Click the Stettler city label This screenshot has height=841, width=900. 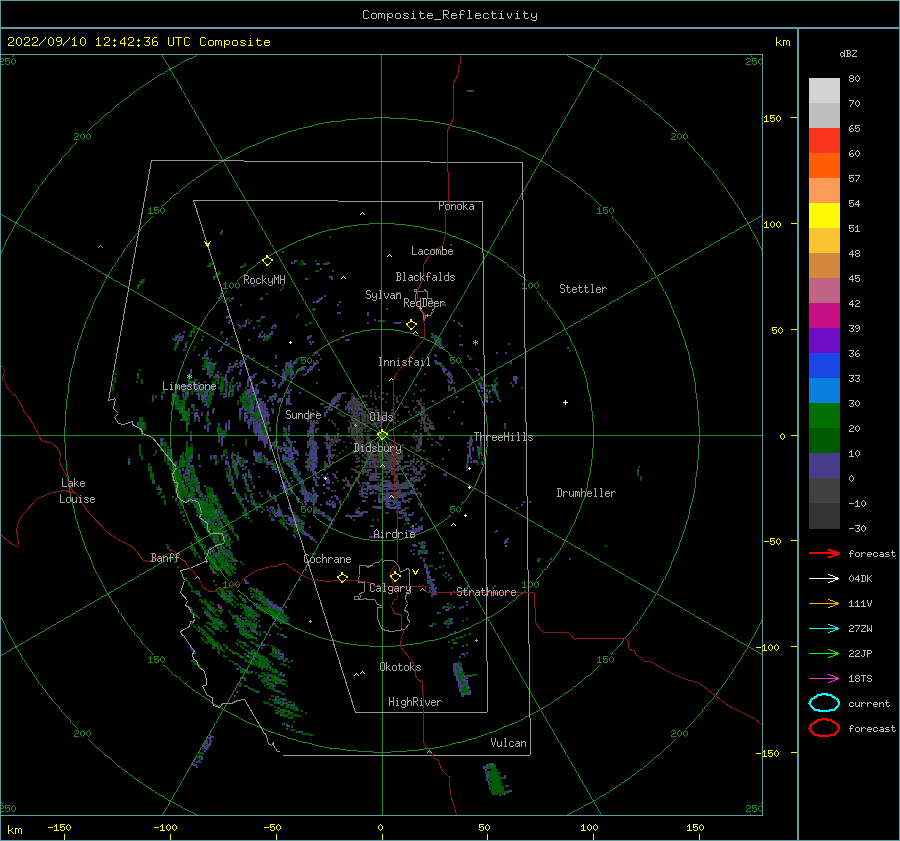(583, 289)
